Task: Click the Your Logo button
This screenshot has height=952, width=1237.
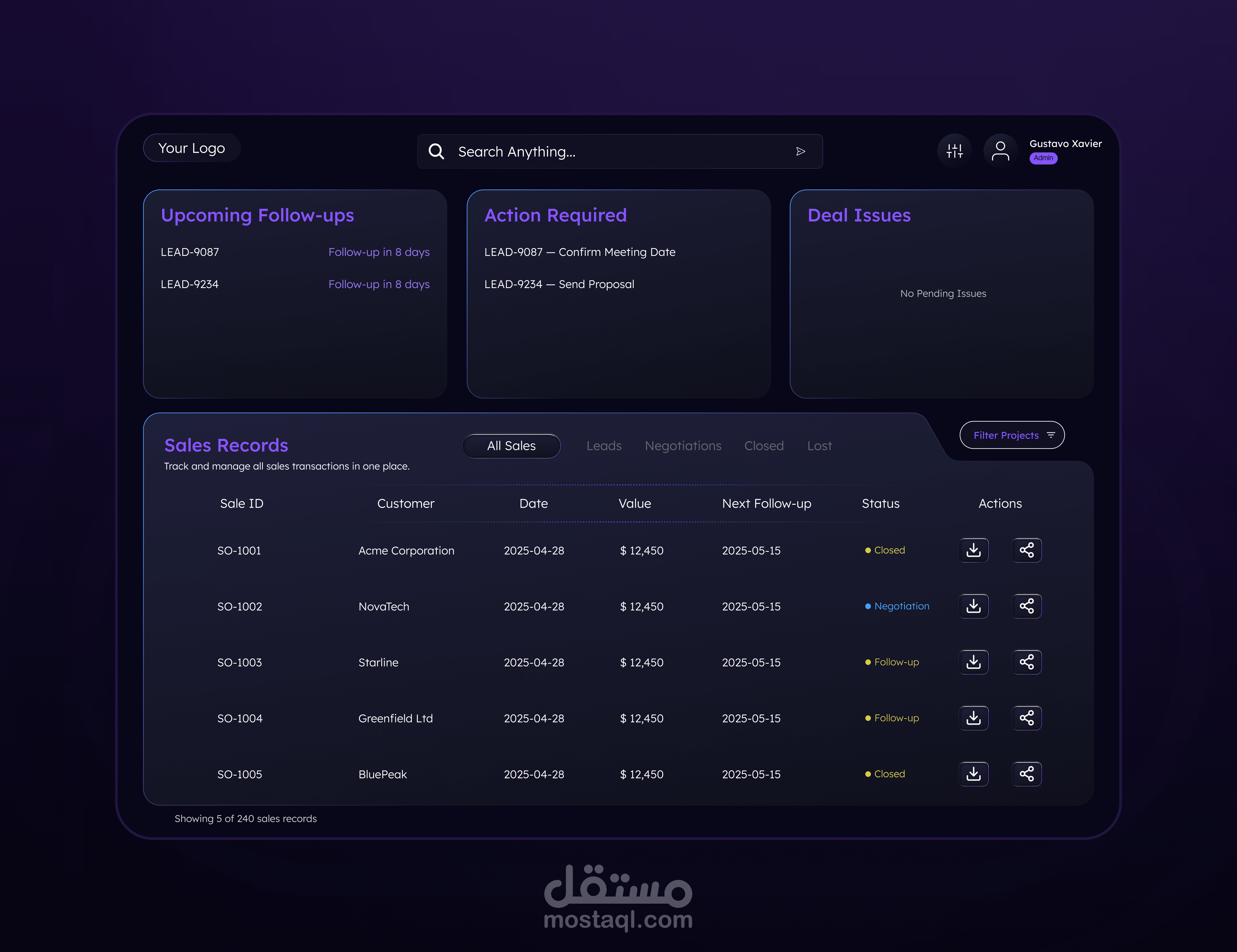Action: click(x=191, y=148)
